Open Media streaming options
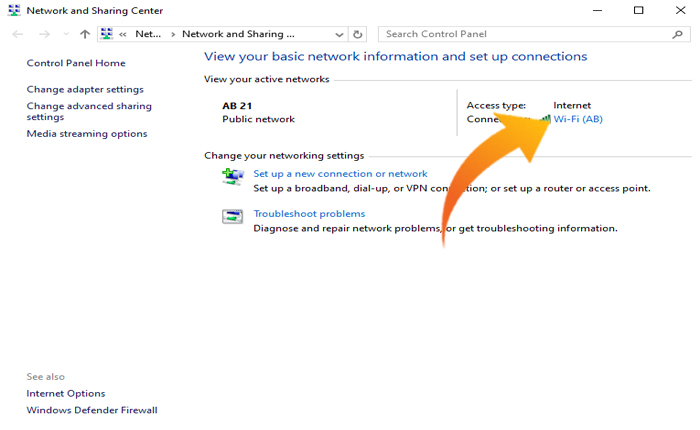This screenshot has height=430, width=700. [87, 133]
